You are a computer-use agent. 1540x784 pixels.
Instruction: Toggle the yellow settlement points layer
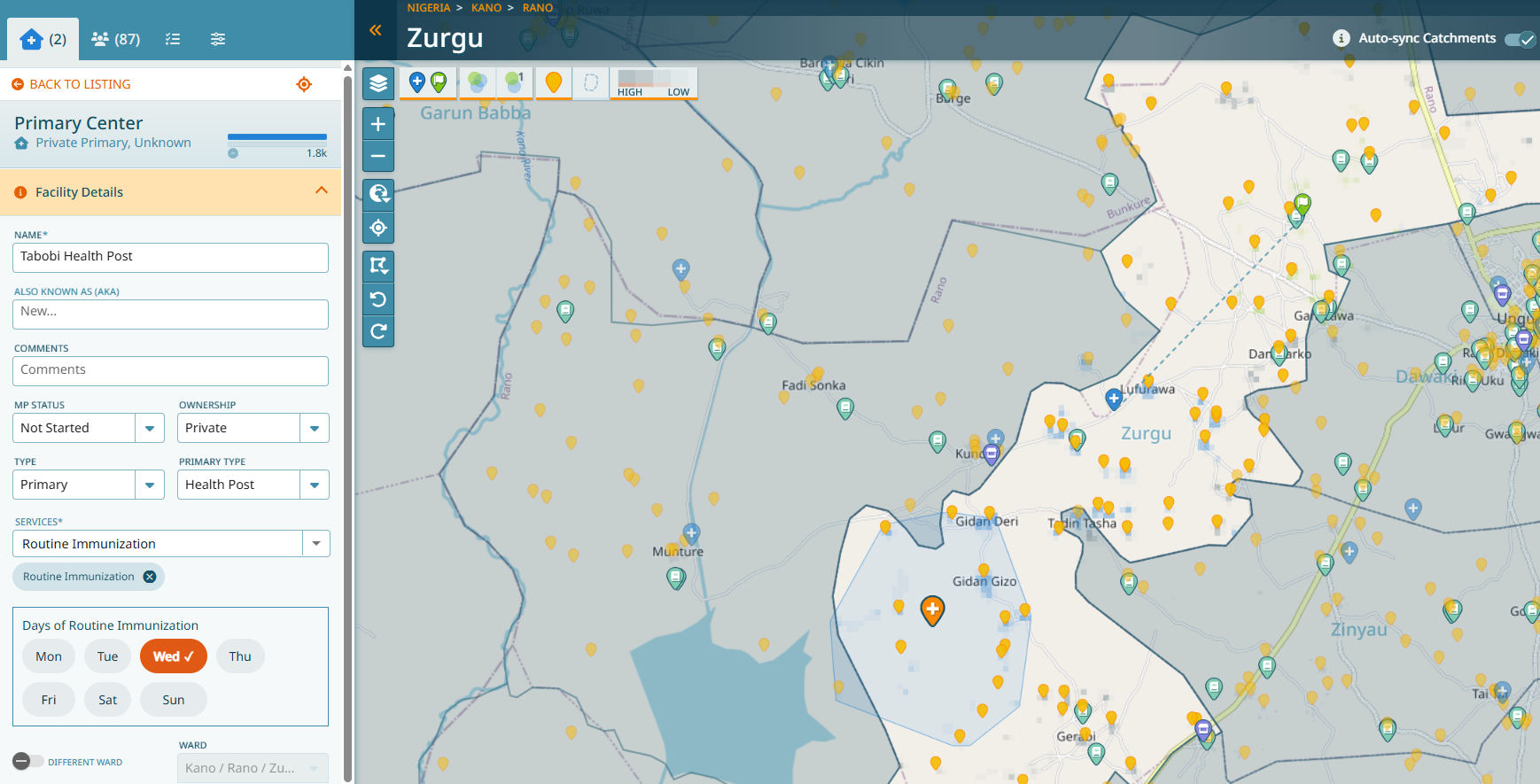[x=554, y=83]
